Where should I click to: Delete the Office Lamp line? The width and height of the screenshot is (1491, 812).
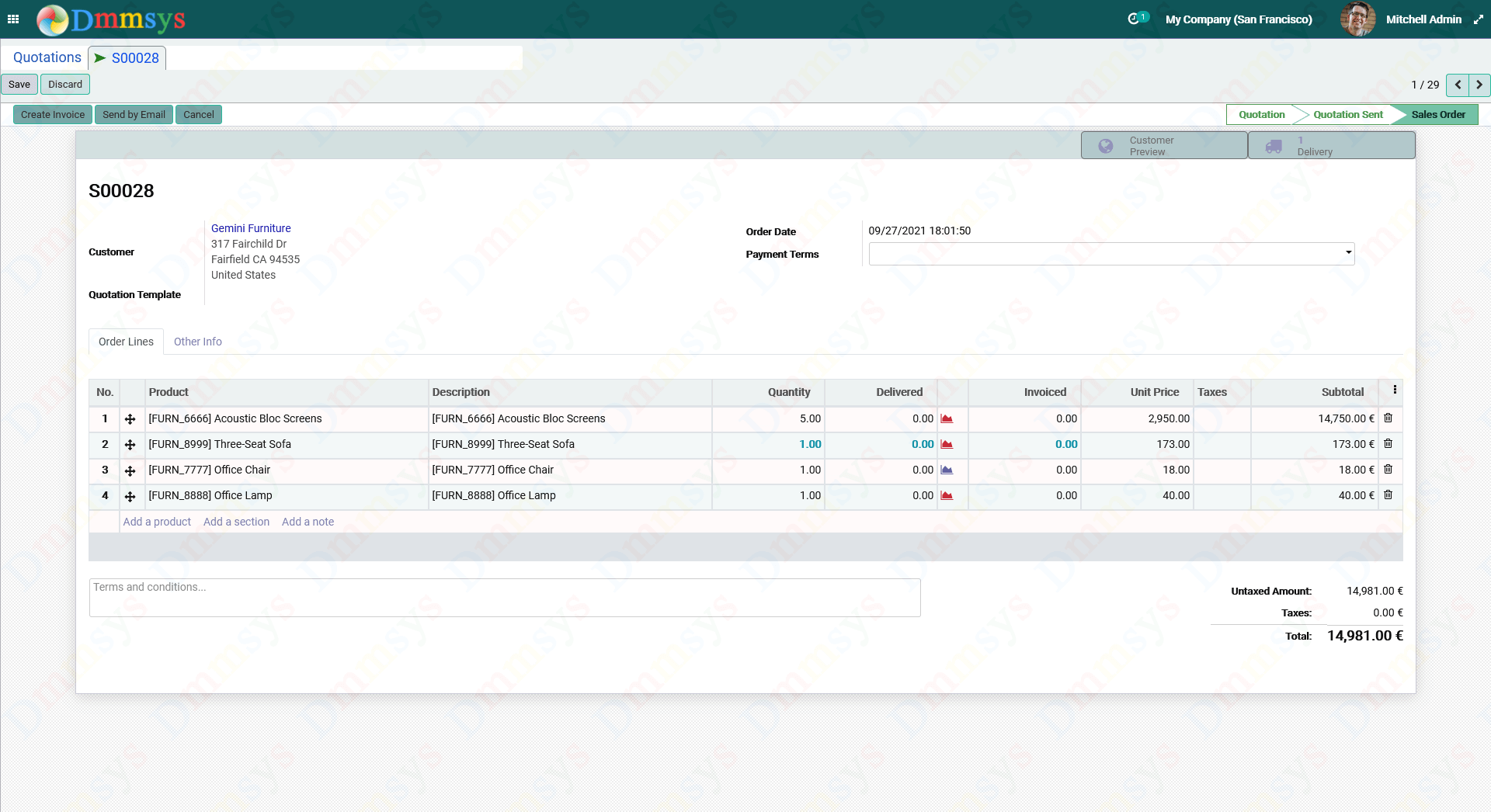click(1388, 494)
